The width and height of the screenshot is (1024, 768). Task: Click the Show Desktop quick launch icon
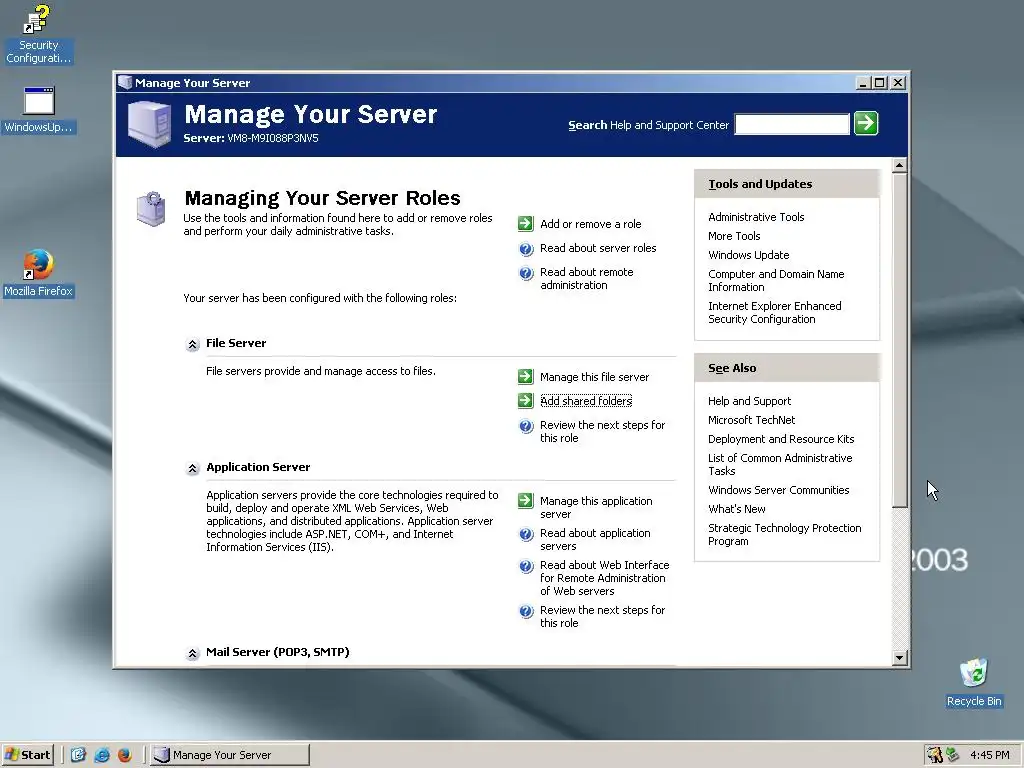click(78, 755)
